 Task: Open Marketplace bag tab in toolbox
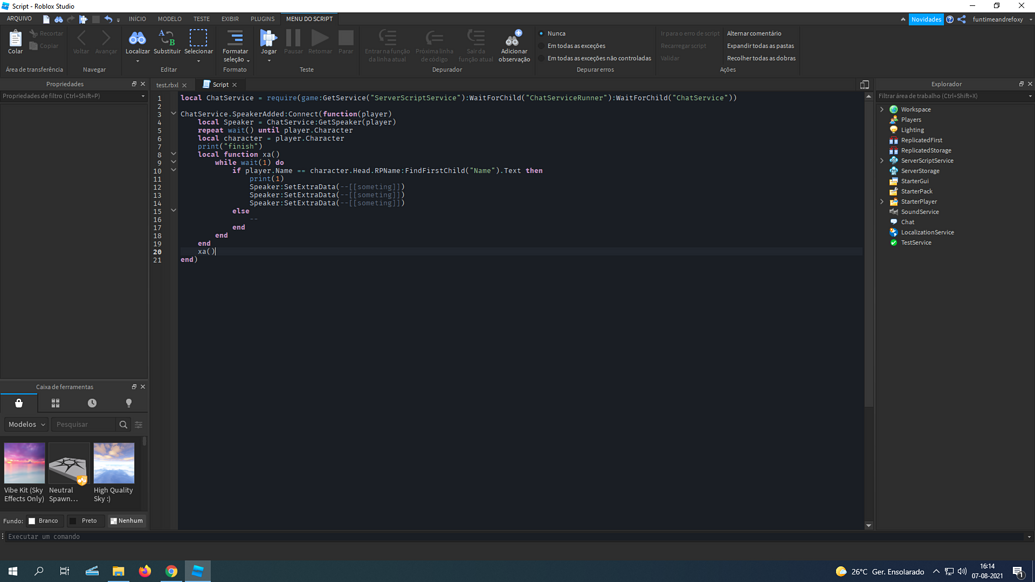18,403
